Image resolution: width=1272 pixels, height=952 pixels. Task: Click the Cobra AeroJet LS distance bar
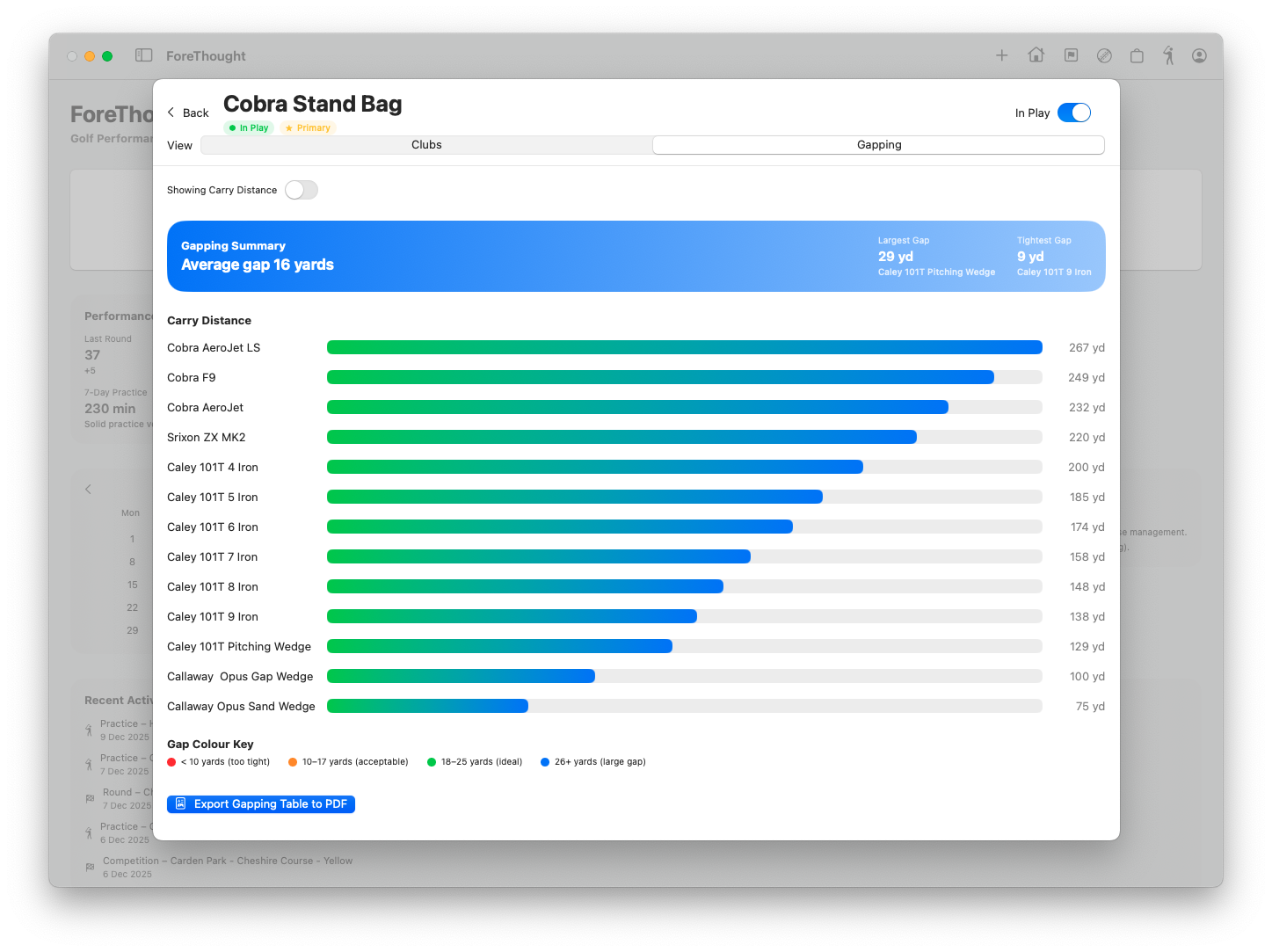coord(685,347)
